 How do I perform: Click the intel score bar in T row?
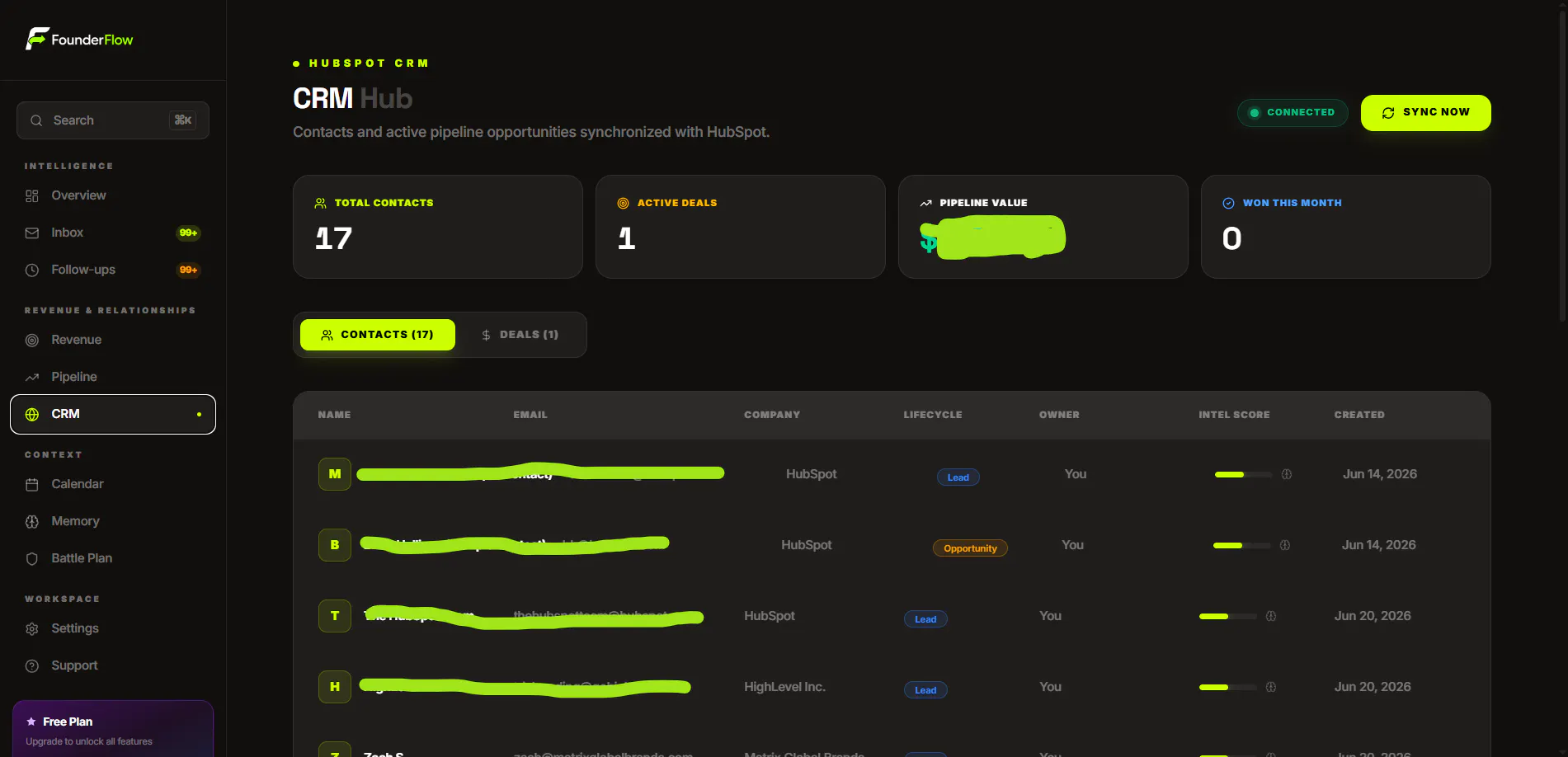coord(1227,616)
